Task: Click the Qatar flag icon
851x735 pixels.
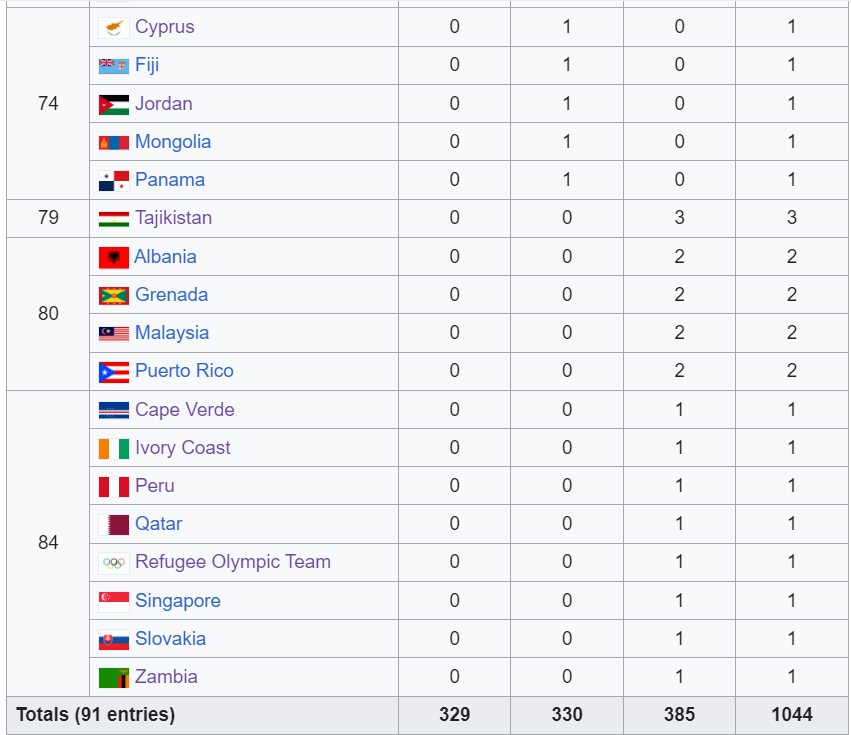Action: pyautogui.click(x=114, y=525)
